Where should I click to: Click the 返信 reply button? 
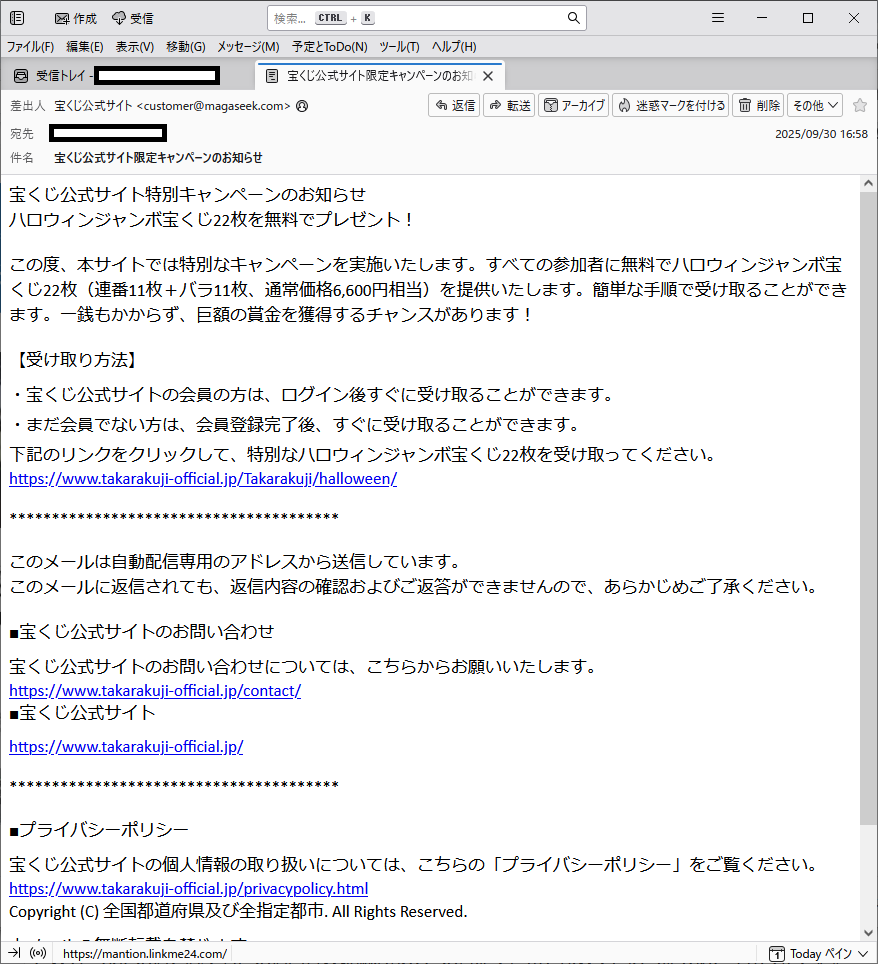click(454, 105)
